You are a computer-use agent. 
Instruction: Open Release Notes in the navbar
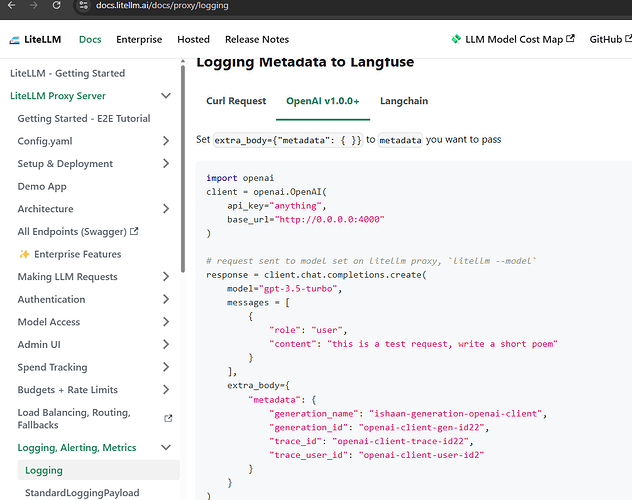[257, 40]
